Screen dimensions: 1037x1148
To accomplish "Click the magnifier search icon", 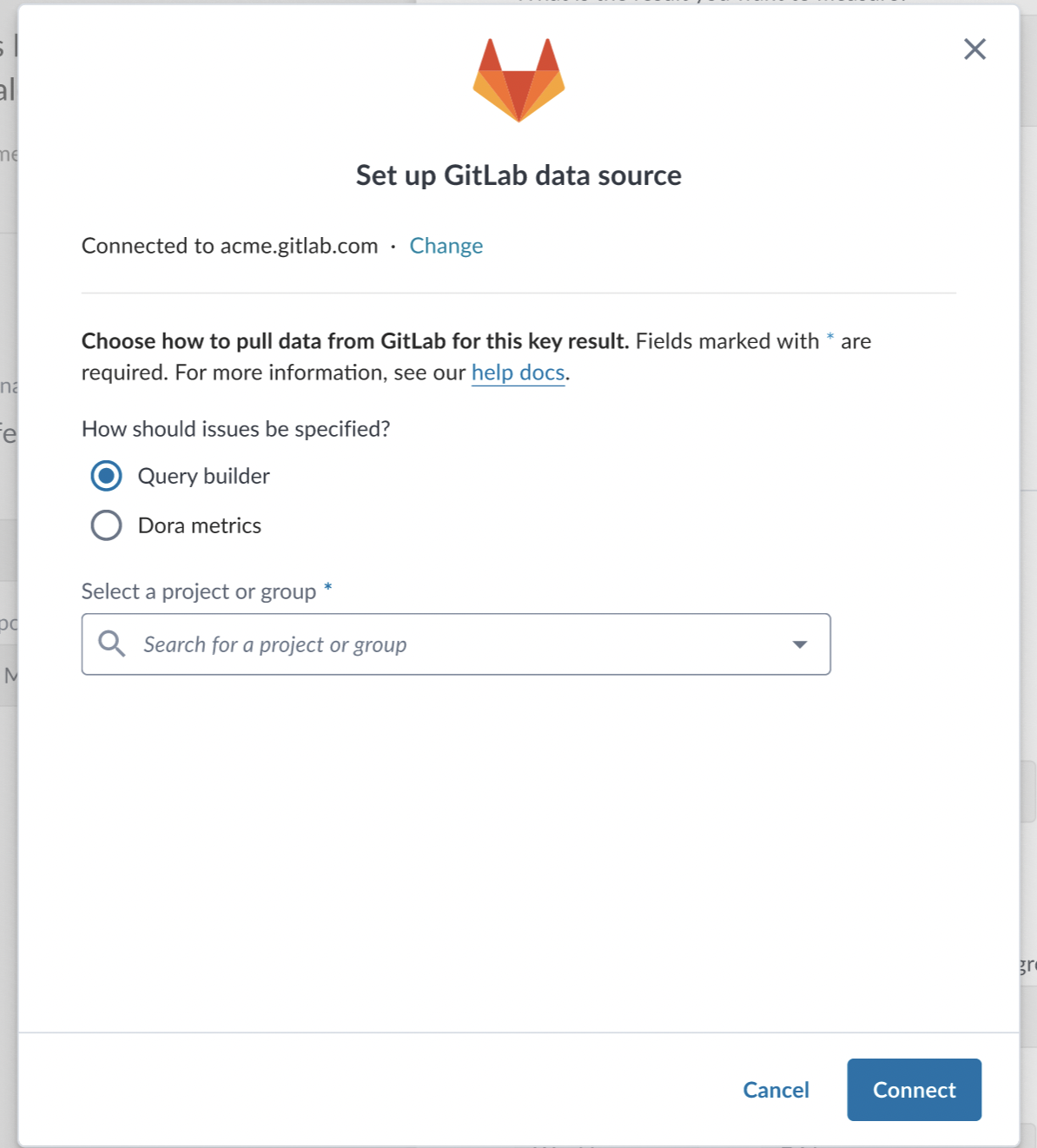I will pyautogui.click(x=112, y=643).
